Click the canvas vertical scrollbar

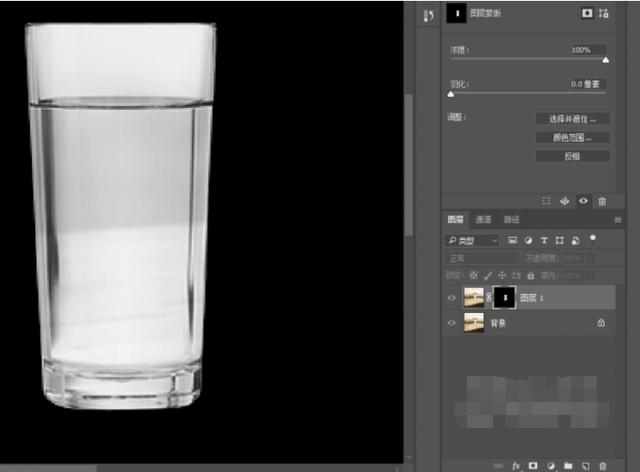(409, 165)
